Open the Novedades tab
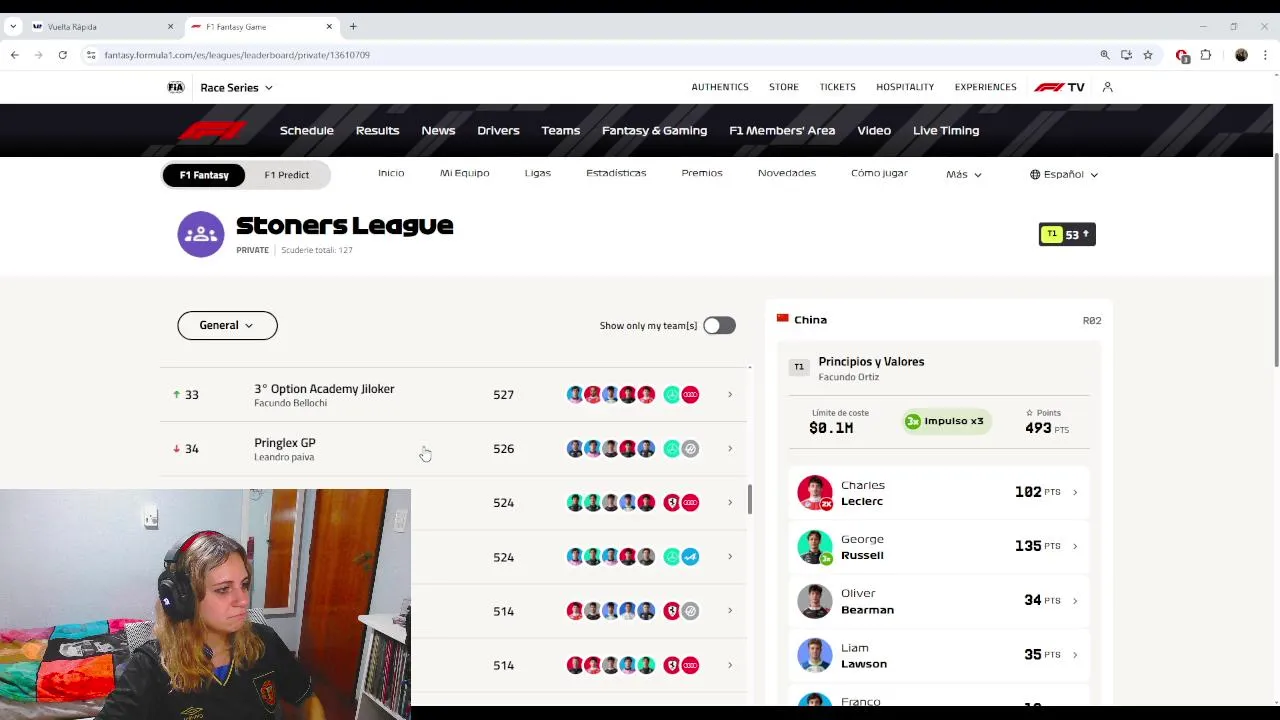Screen dimensions: 1280x720 pyautogui.click(x=787, y=173)
